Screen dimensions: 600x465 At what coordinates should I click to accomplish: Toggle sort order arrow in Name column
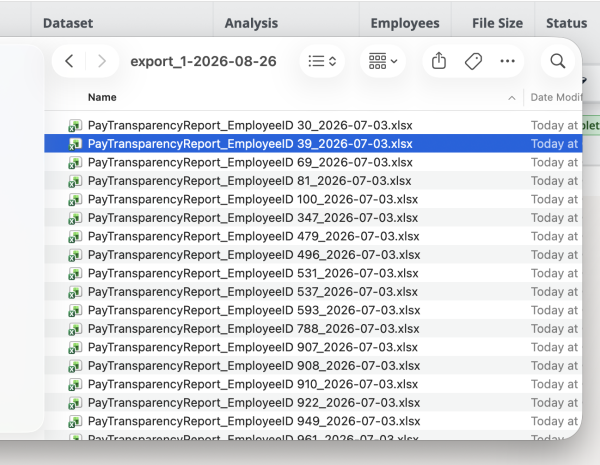[512, 98]
